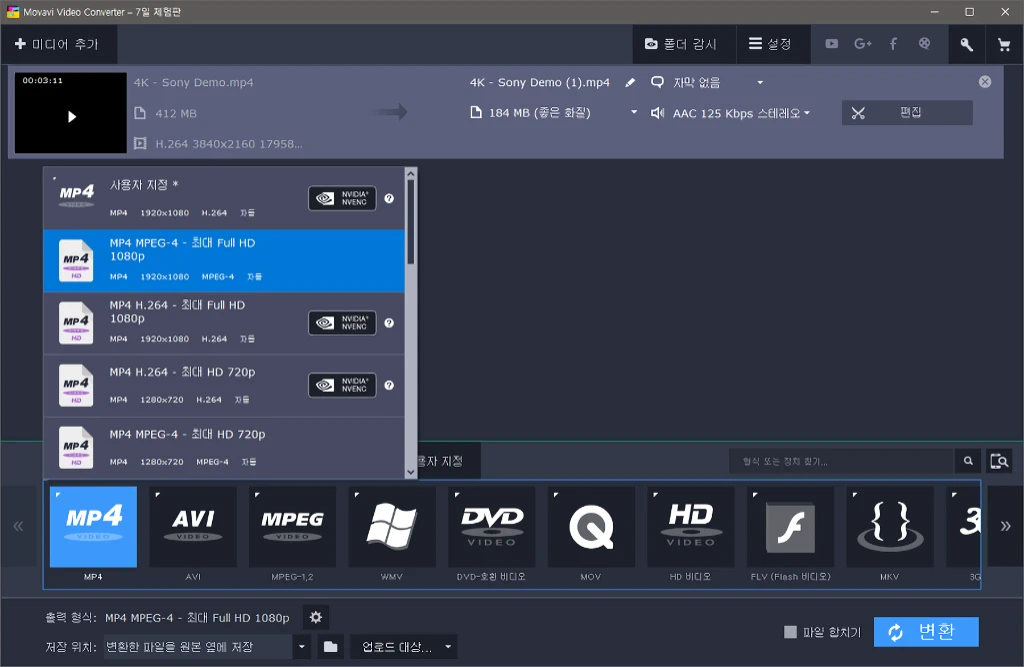Select the 사용자 지정 MP4 preset
This screenshot has height=667, width=1024.
click(x=224, y=198)
